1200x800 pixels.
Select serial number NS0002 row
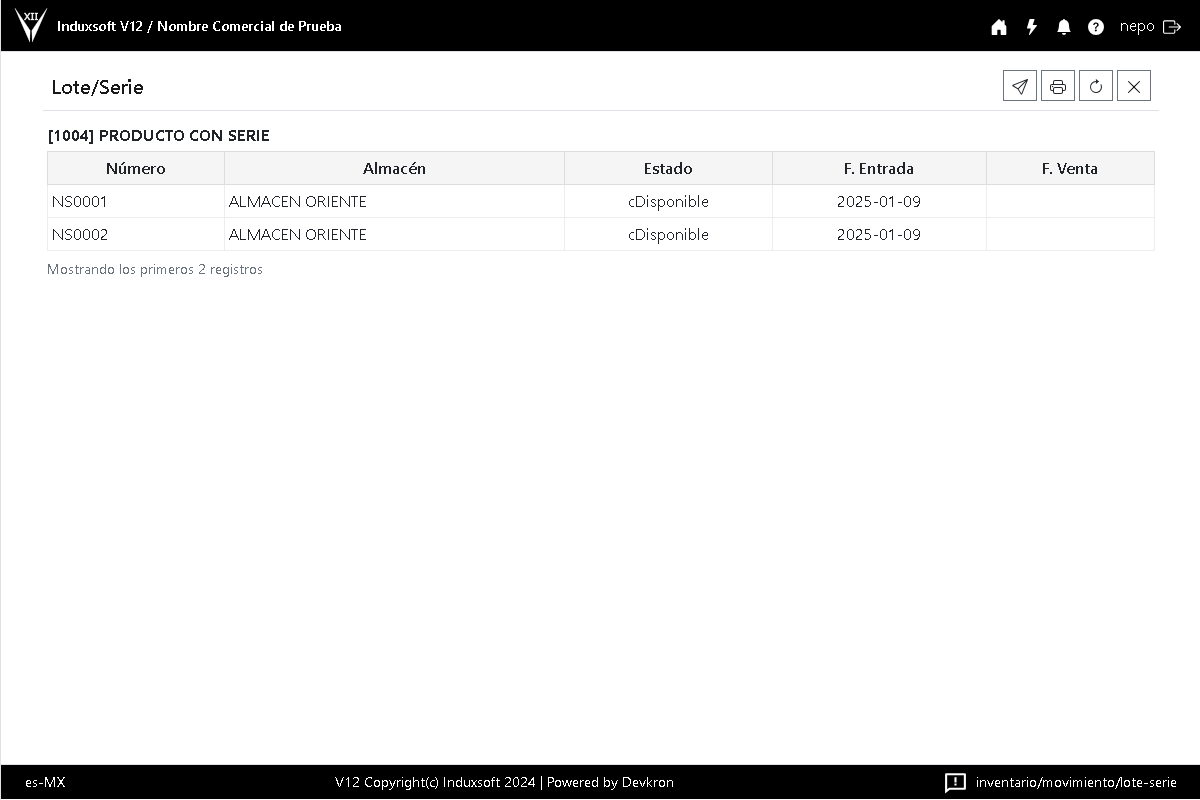80,235
